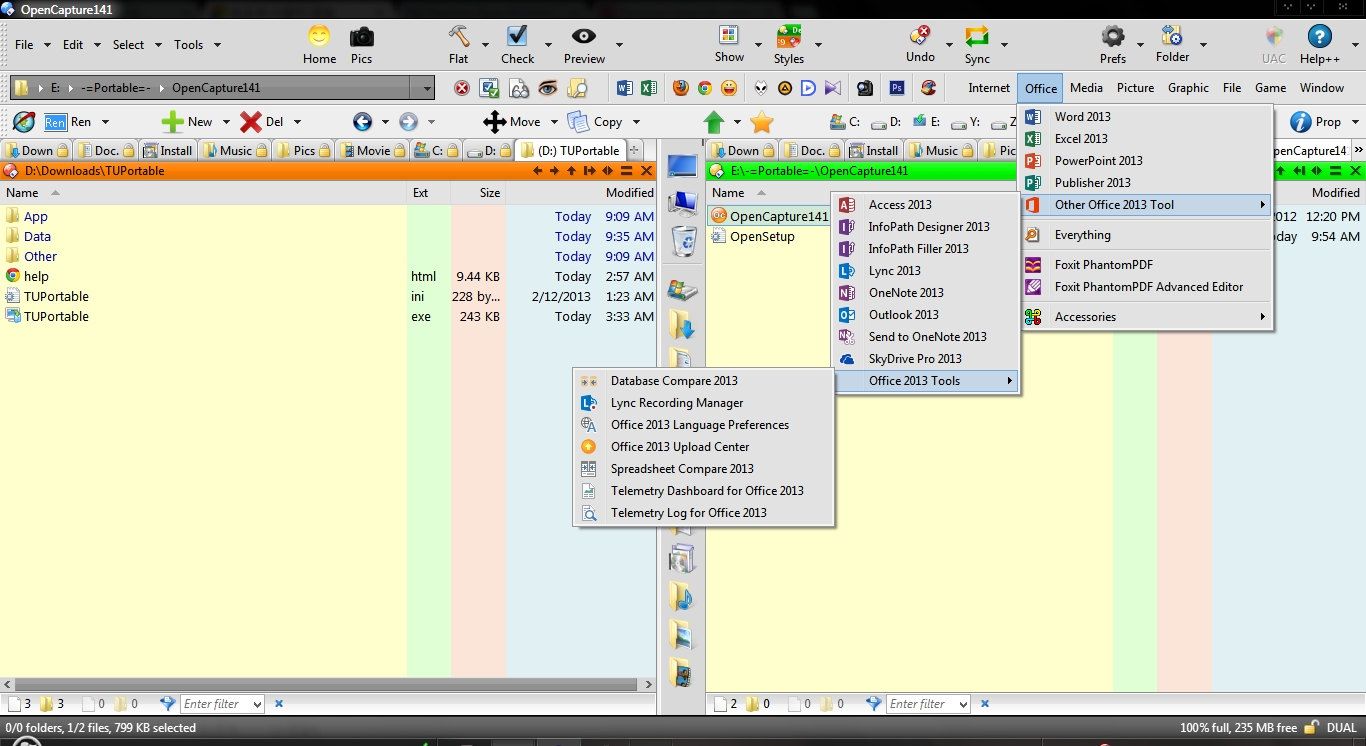Toggle Flat view hammer icon
1366x746 pixels.
(x=459, y=36)
